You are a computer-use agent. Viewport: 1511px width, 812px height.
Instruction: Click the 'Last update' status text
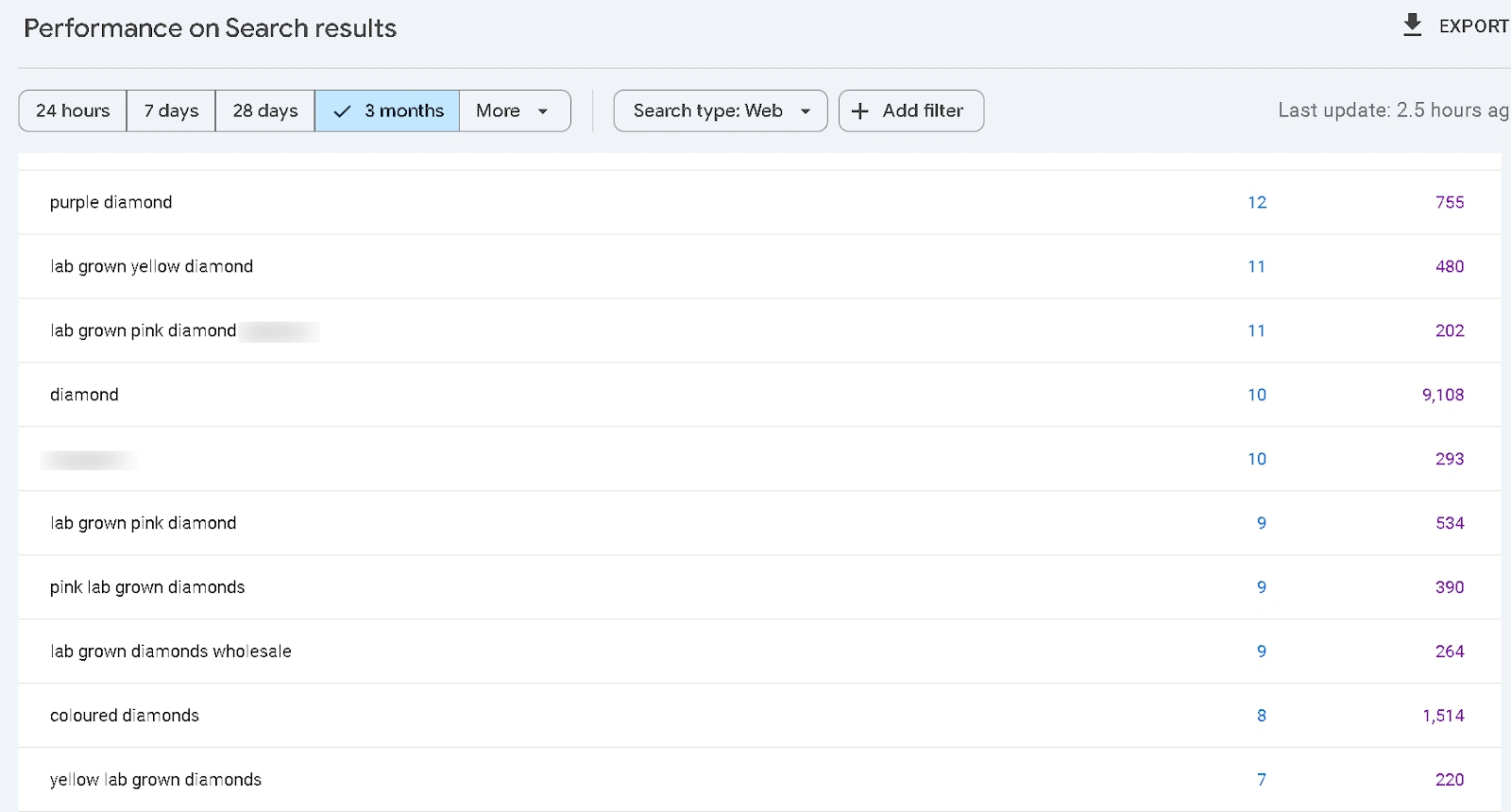pos(1394,110)
